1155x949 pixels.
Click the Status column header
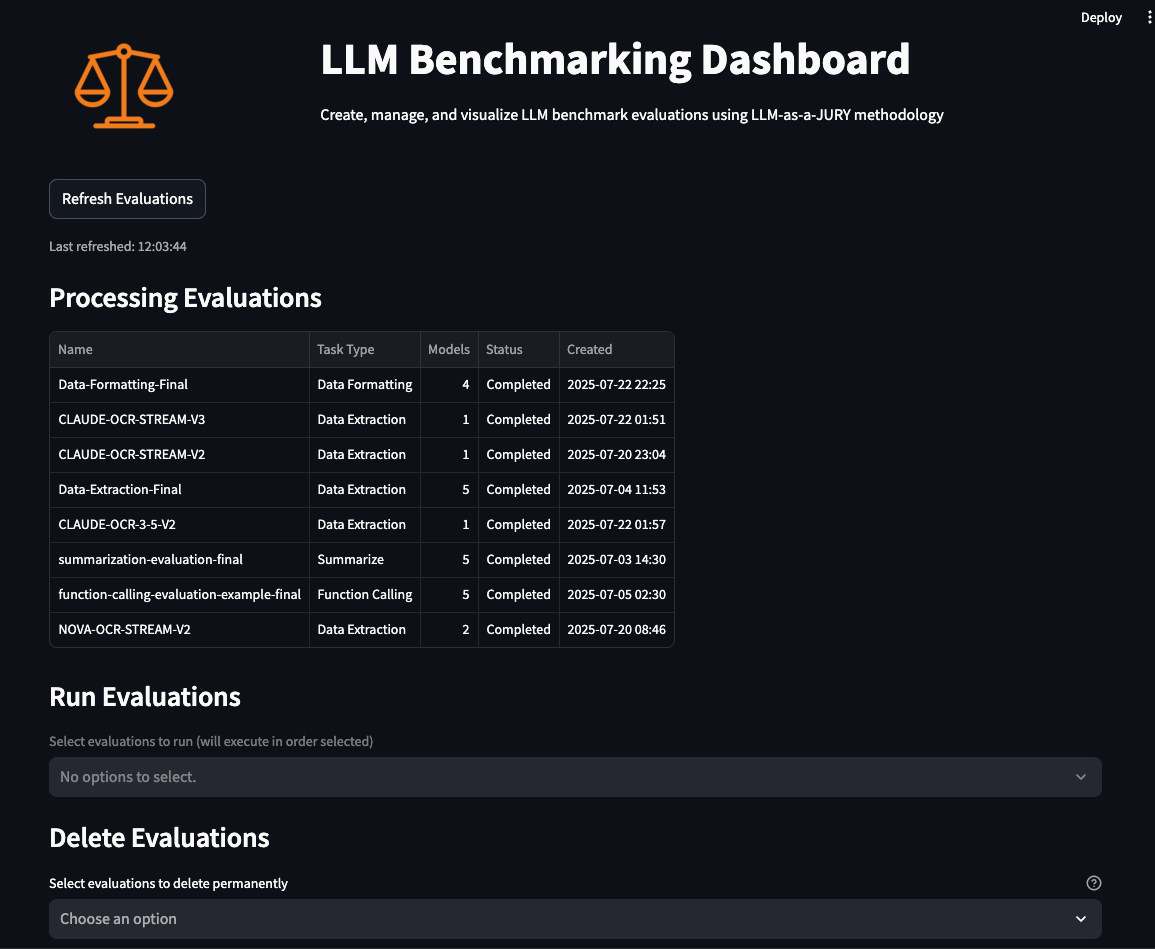pos(504,350)
